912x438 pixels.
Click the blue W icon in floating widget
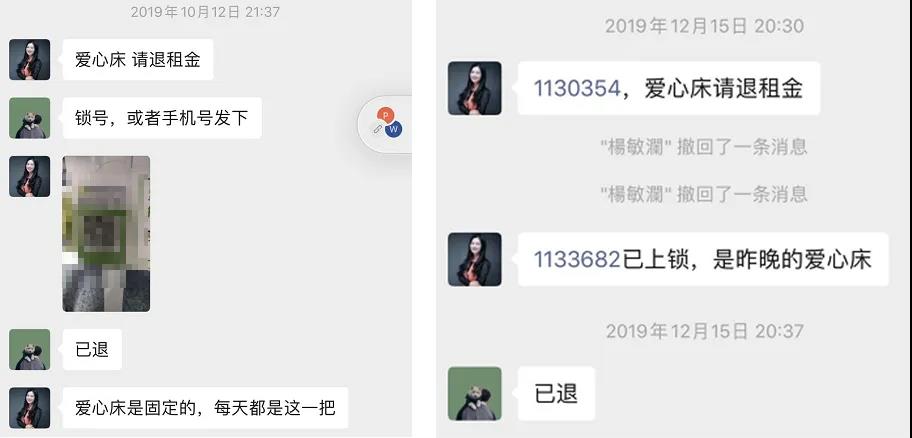[x=394, y=129]
